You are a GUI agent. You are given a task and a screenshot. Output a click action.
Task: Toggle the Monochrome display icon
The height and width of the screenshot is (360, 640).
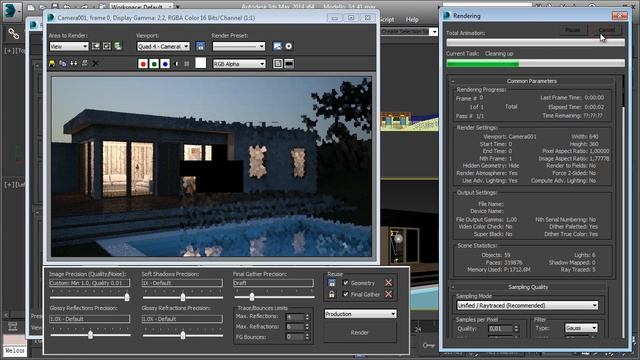pos(187,64)
